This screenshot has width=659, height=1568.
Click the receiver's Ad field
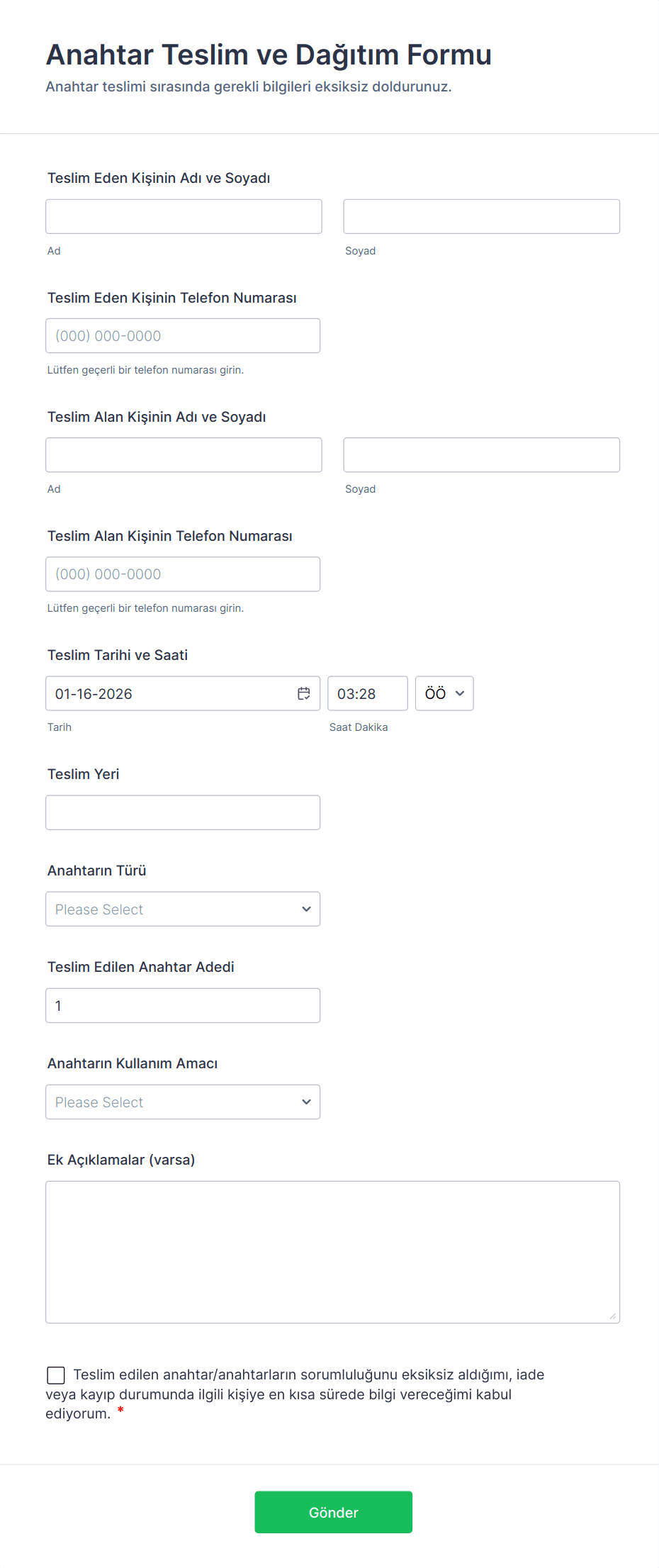pyautogui.click(x=184, y=454)
